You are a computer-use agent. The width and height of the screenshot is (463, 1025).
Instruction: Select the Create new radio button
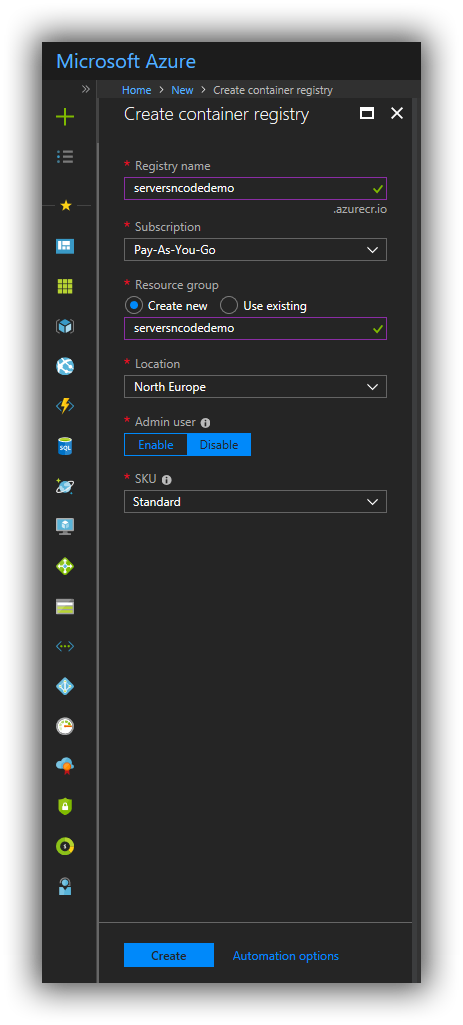coord(134,305)
